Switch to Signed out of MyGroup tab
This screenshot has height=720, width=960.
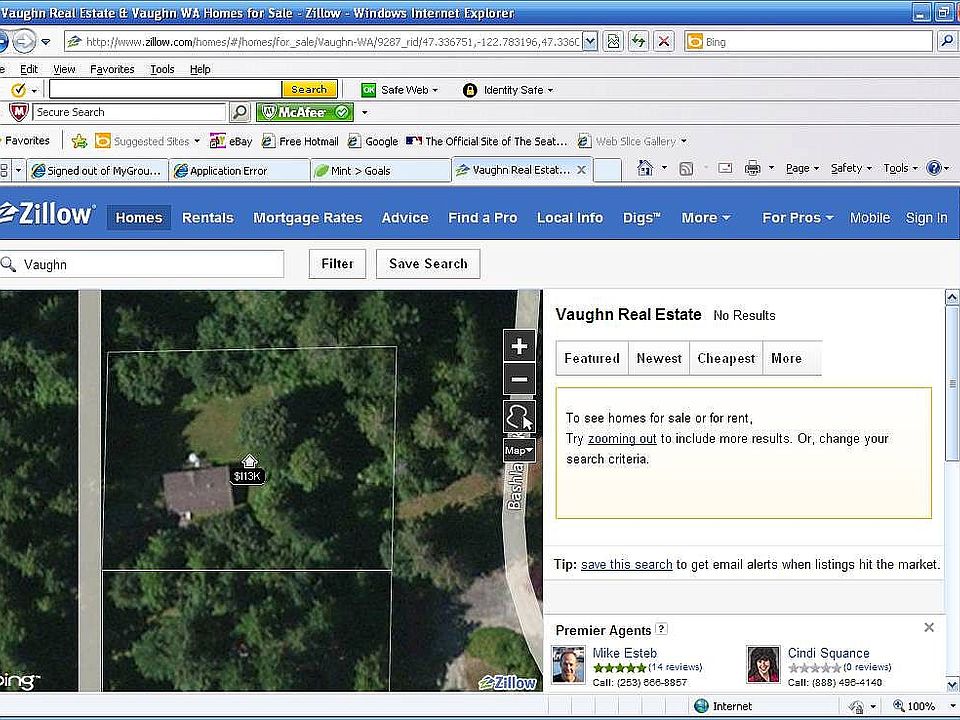click(98, 171)
